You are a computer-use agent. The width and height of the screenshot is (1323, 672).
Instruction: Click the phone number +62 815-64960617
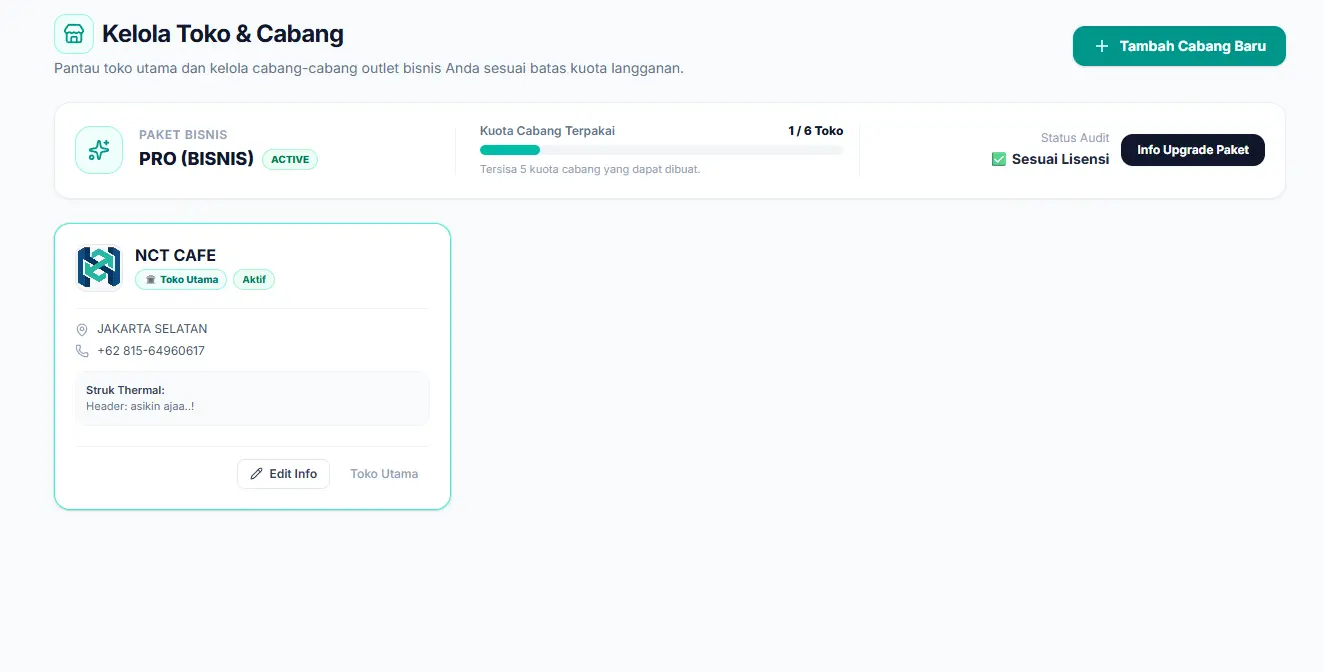151,351
